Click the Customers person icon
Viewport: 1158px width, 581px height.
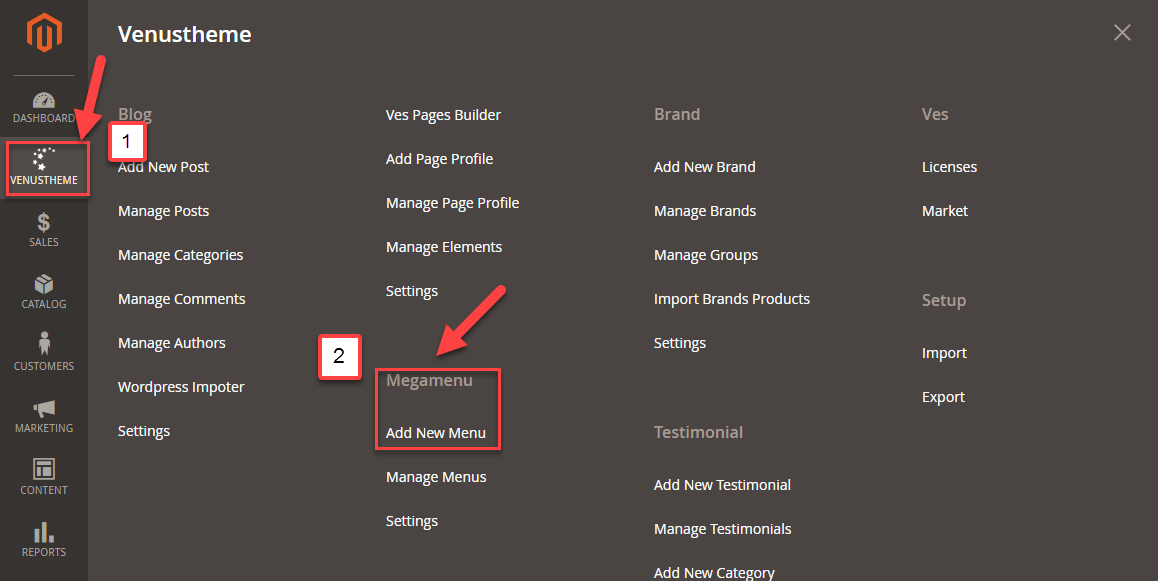[44, 345]
